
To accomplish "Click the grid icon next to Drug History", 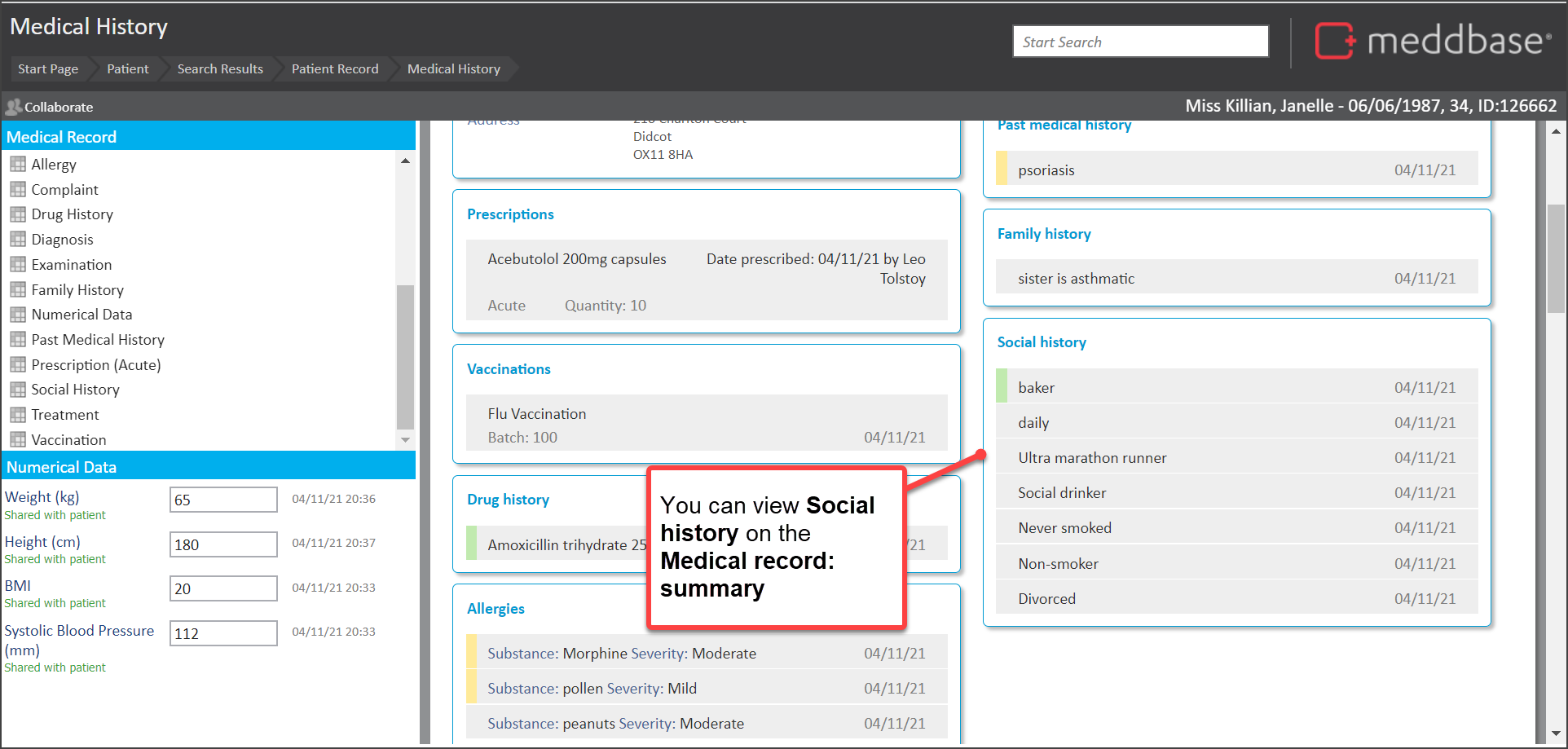I will 18,214.
